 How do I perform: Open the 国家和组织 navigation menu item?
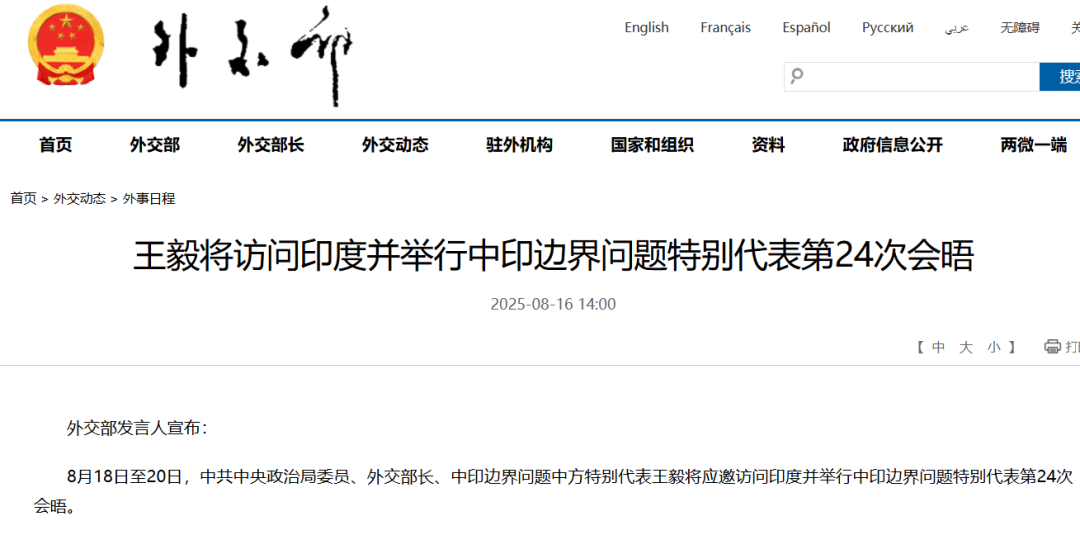tap(652, 145)
